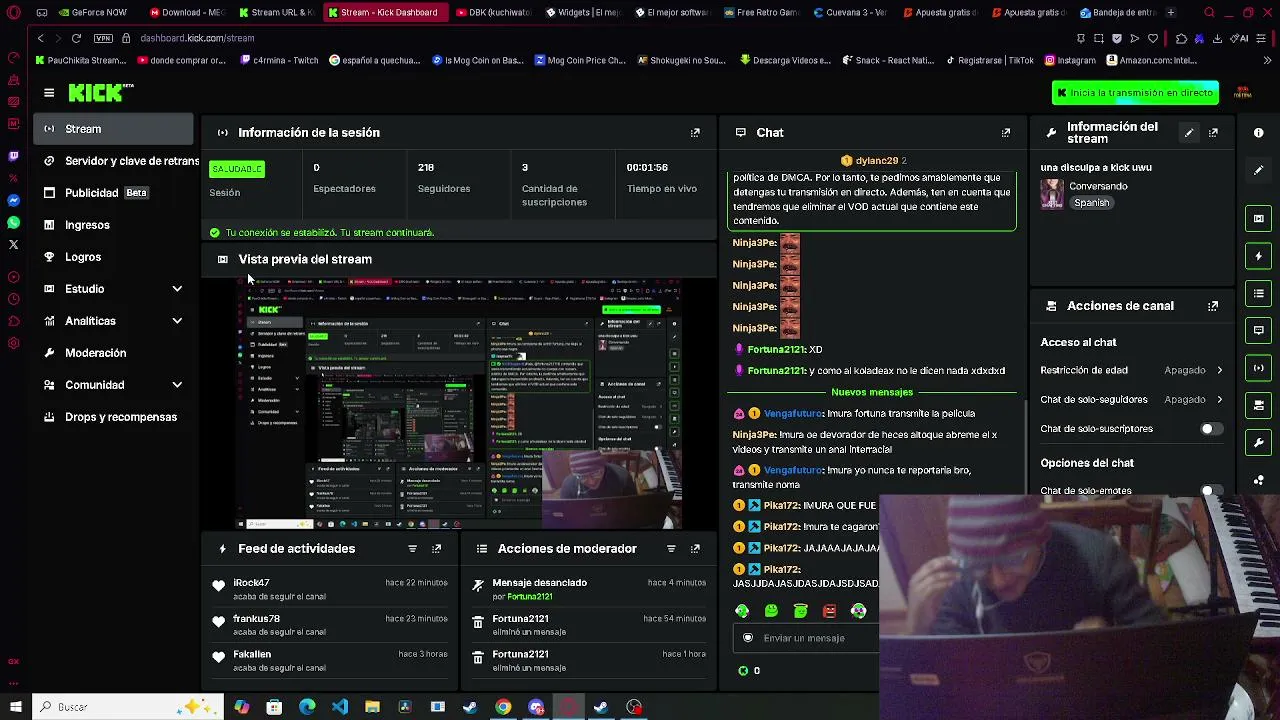The height and width of the screenshot is (720, 1280).
Task: Toggle Chat de solo-emotes switch
Action: pyautogui.click(x=1211, y=491)
